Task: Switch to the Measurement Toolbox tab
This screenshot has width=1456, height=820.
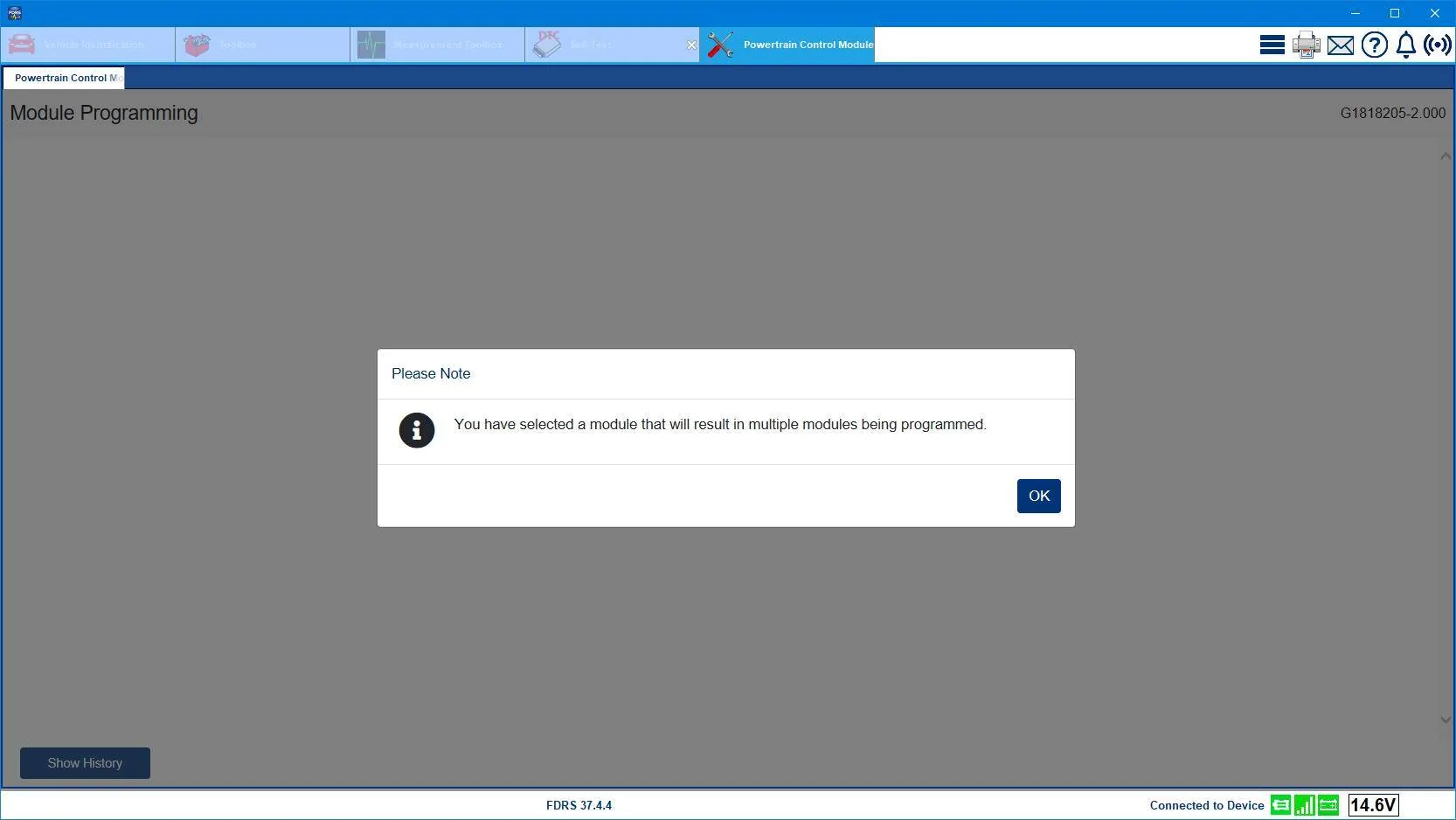Action: tap(437, 45)
